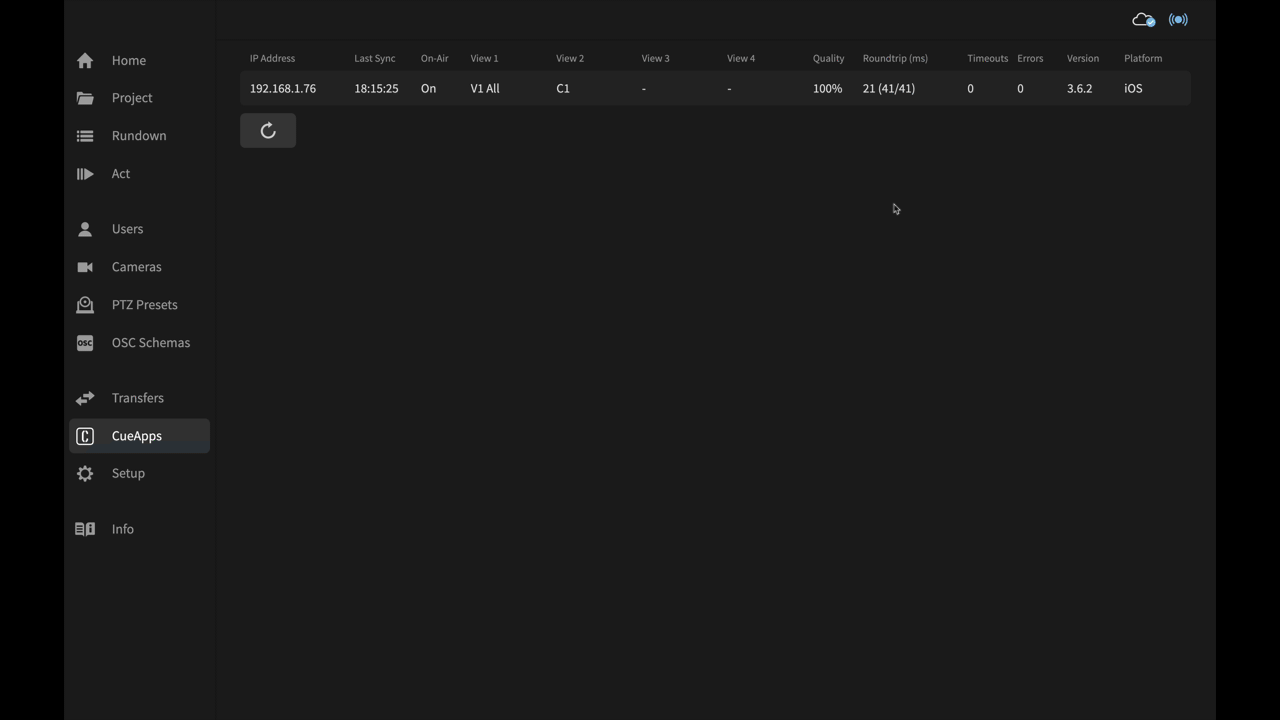Click the Users person icon
The image size is (1280, 720).
tap(85, 229)
